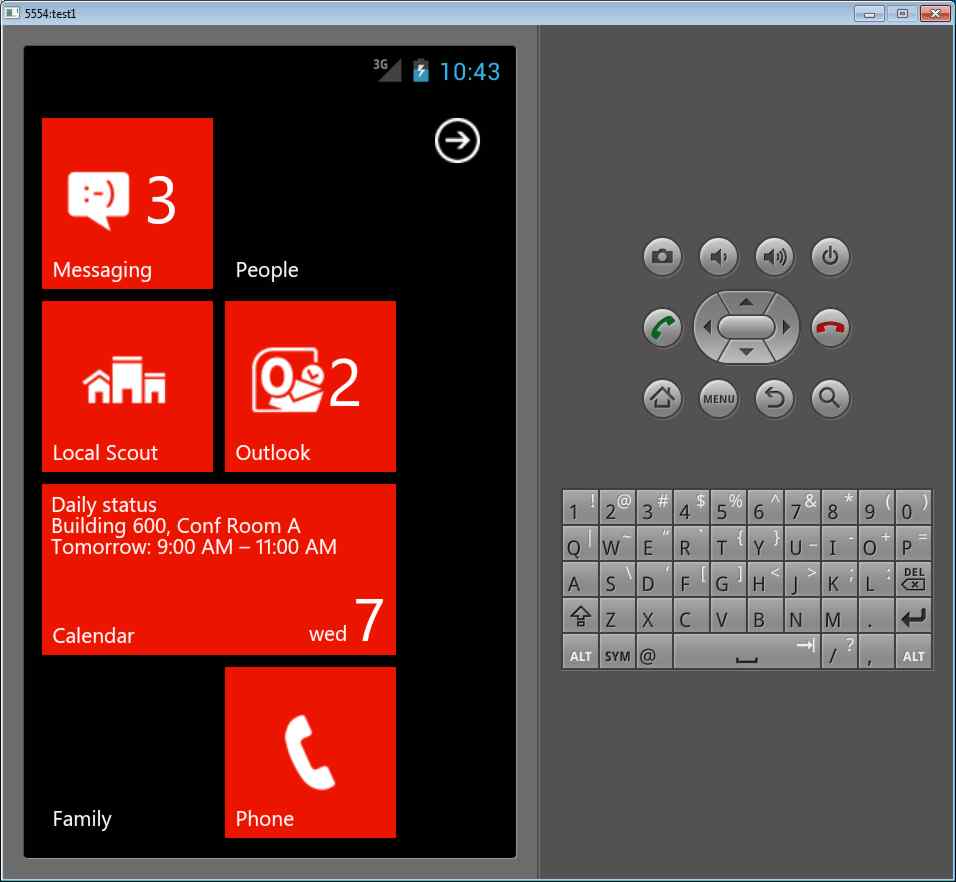Open the Phone tile
Image resolution: width=956 pixels, height=882 pixels.
point(310,752)
